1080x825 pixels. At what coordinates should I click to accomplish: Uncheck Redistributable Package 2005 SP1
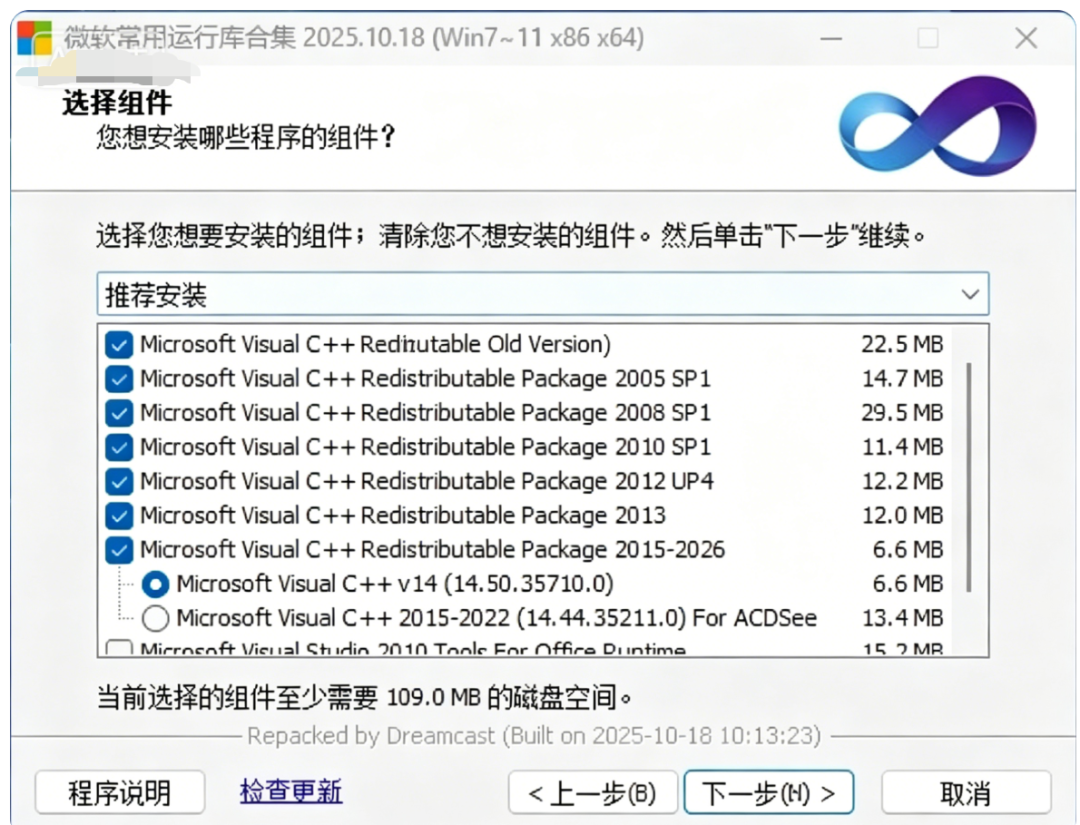119,379
